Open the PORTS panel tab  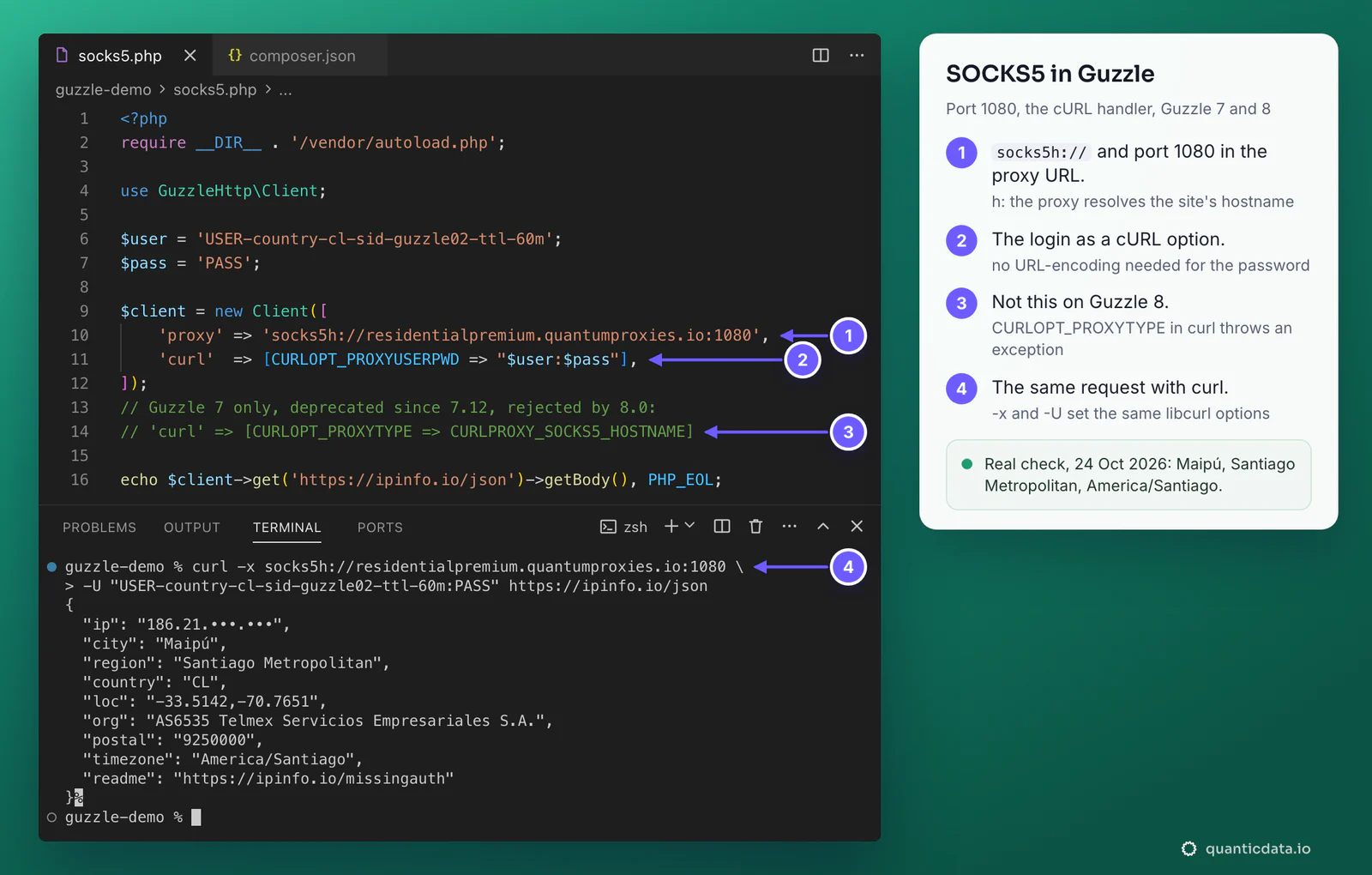pyautogui.click(x=380, y=527)
